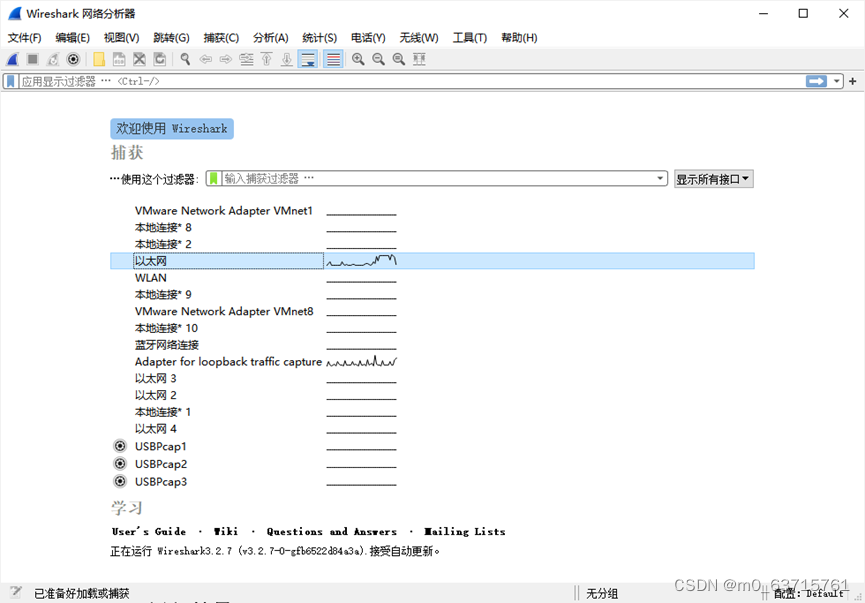Start capturing packets with the shark fin icon
Image resolution: width=865 pixels, height=603 pixels.
tap(12, 59)
